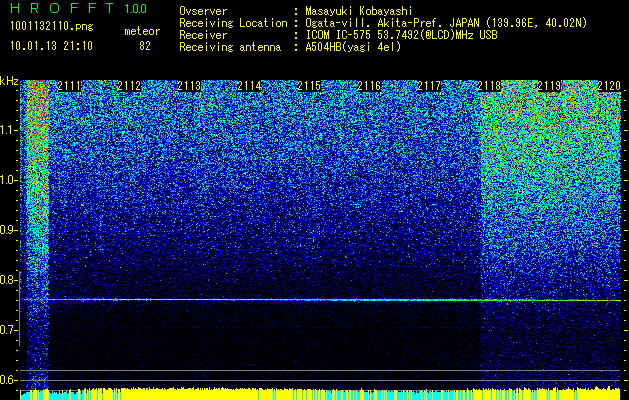629x400 pixels.
Task: Click the 2114 time marker
Action: point(249,86)
